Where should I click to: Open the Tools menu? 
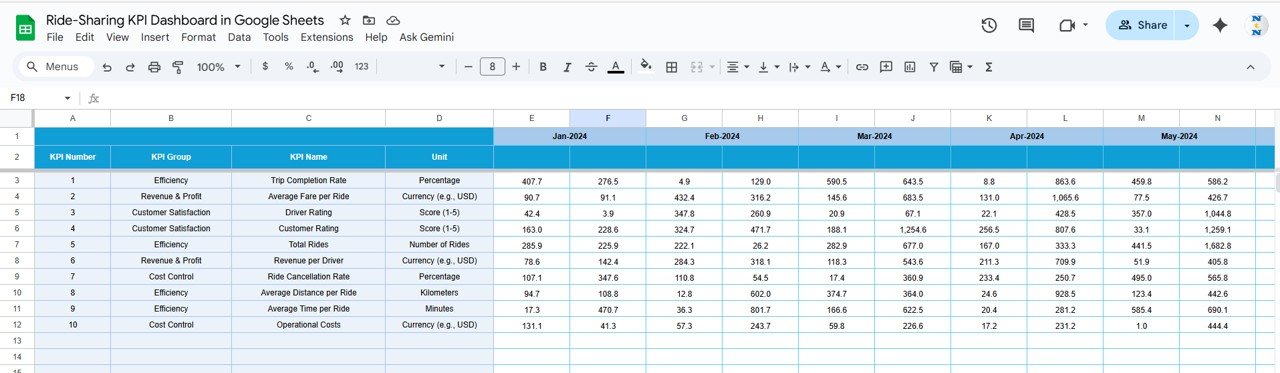click(x=276, y=37)
